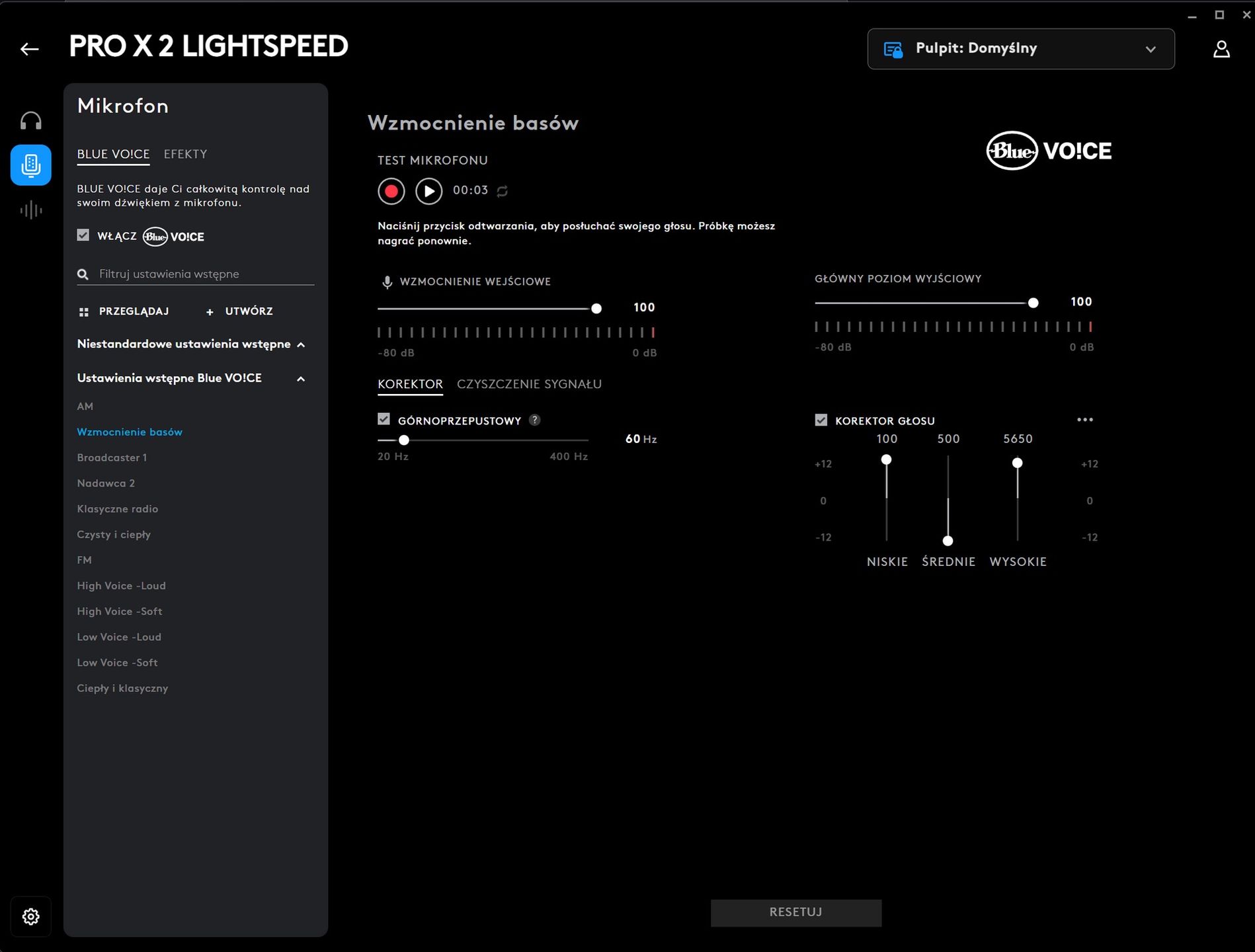
Task: Open settings via the gear icon
Action: (31, 916)
